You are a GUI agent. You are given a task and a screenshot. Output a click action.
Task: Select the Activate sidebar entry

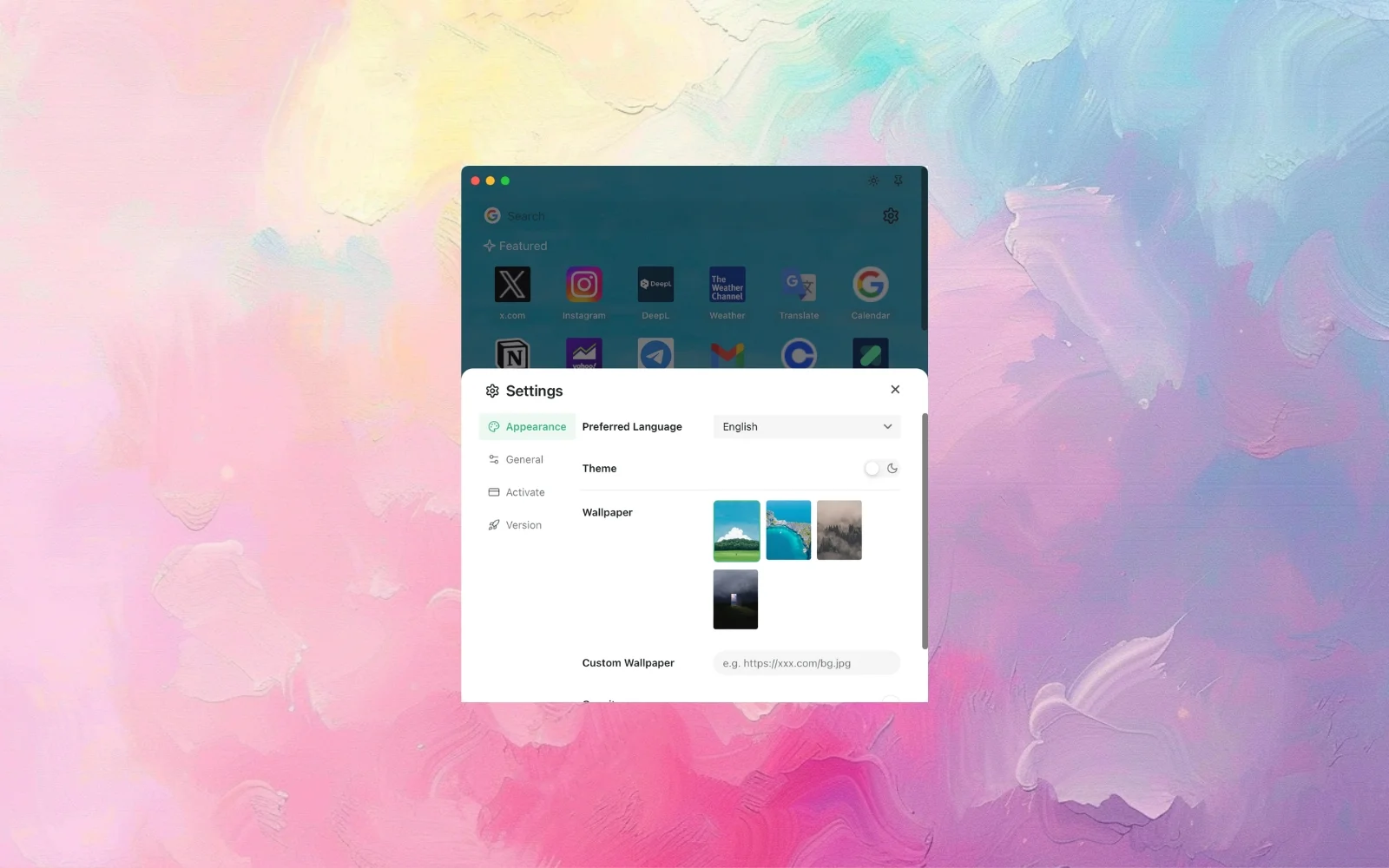pyautogui.click(x=524, y=492)
